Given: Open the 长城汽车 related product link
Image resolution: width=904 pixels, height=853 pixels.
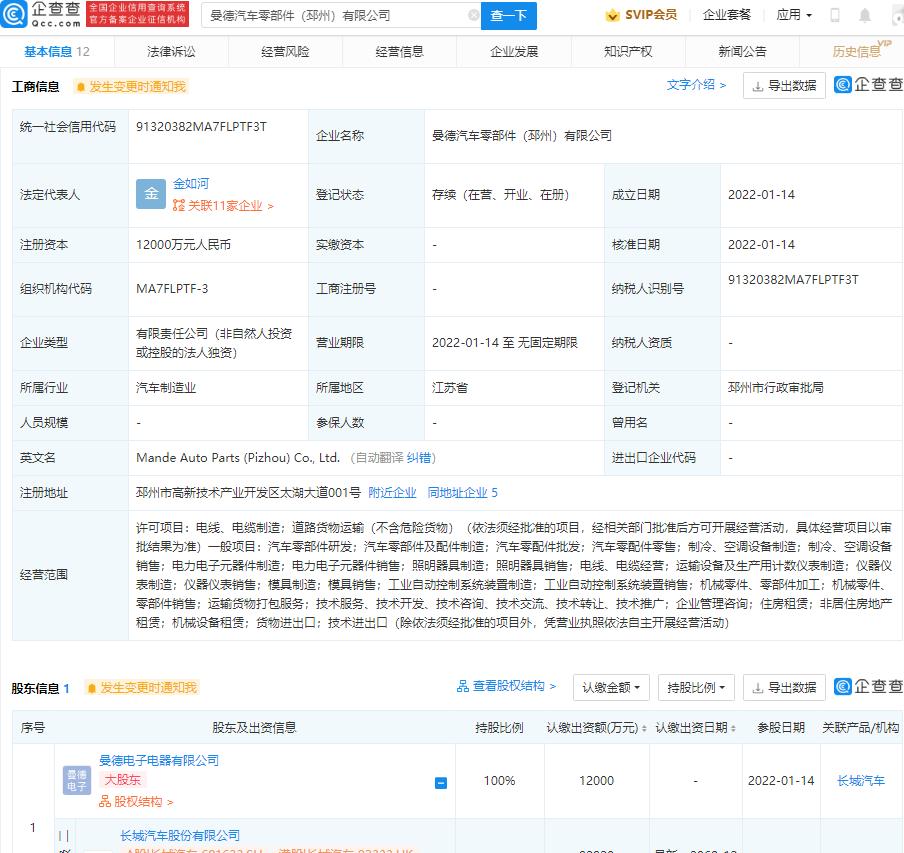Looking at the screenshot, I should pos(861,781).
